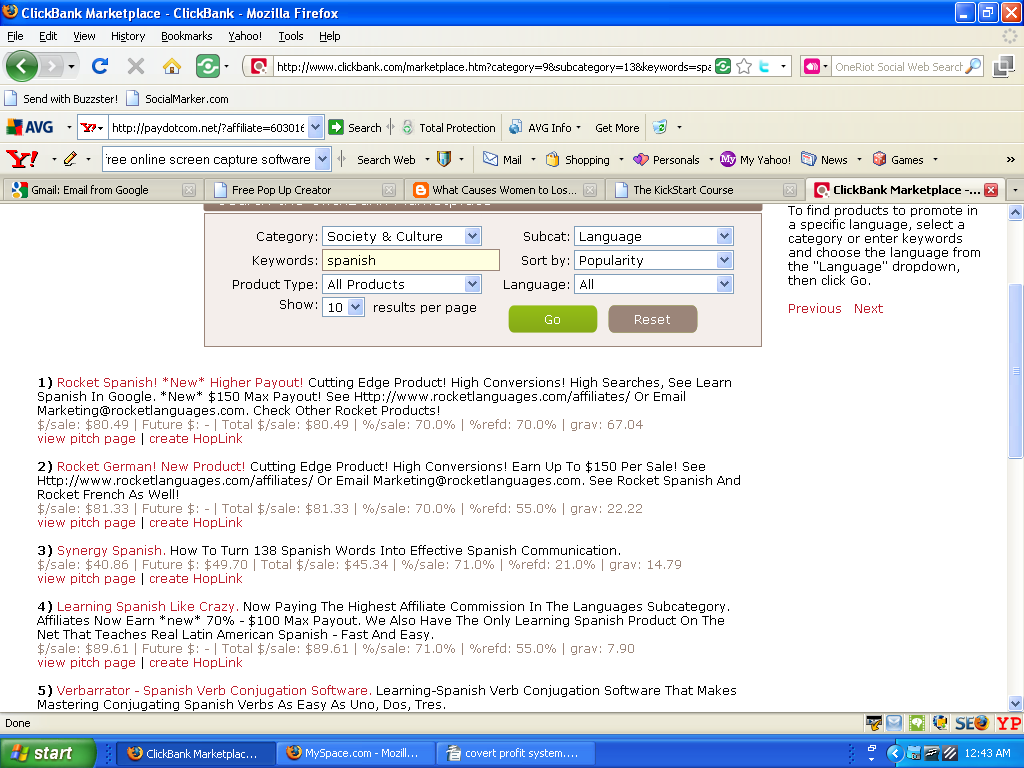Click the YP icon in the status bar
The width and height of the screenshot is (1024, 768).
point(1008,723)
